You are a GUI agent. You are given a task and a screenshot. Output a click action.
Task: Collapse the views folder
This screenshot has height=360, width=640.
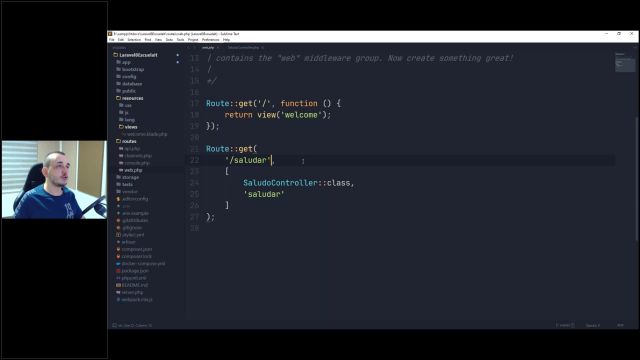pos(128,127)
